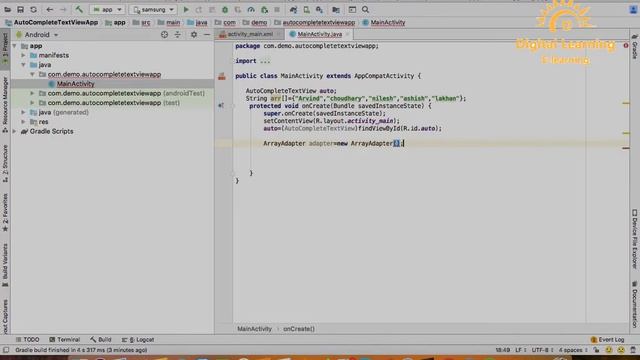
Task: Click the Sync/Refresh toolbar icon
Action: tap(33, 9)
